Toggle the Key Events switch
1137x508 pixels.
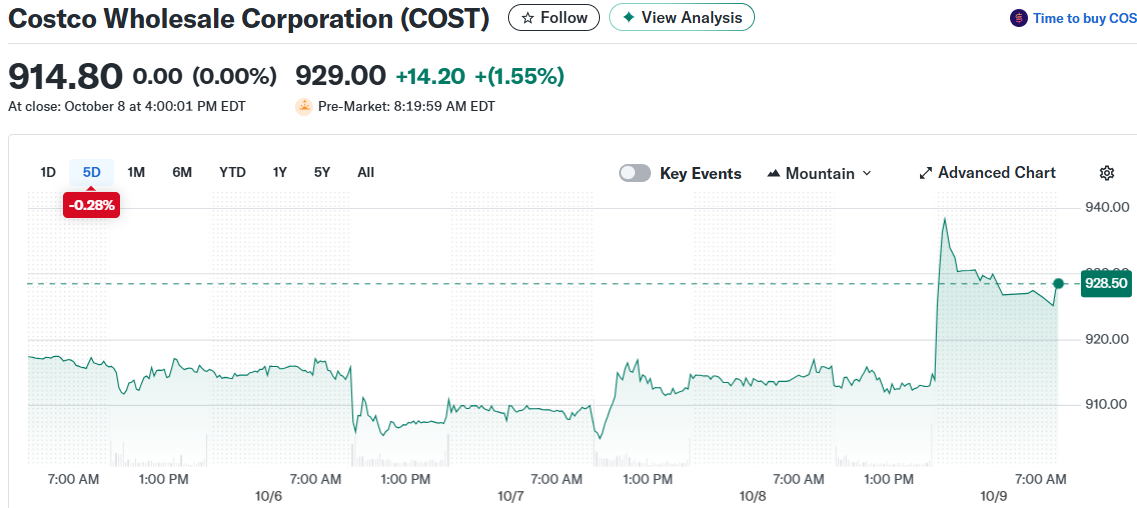coord(635,173)
